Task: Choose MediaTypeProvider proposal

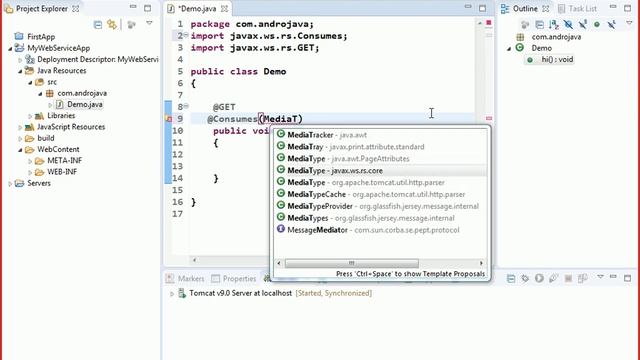Action: [381, 206]
